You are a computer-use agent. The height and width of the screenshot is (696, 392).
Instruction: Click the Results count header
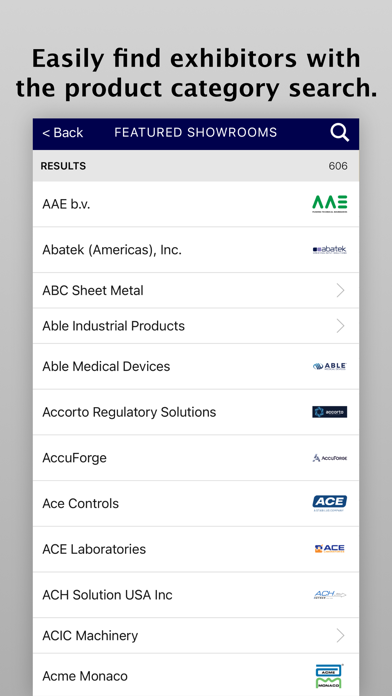[196, 166]
